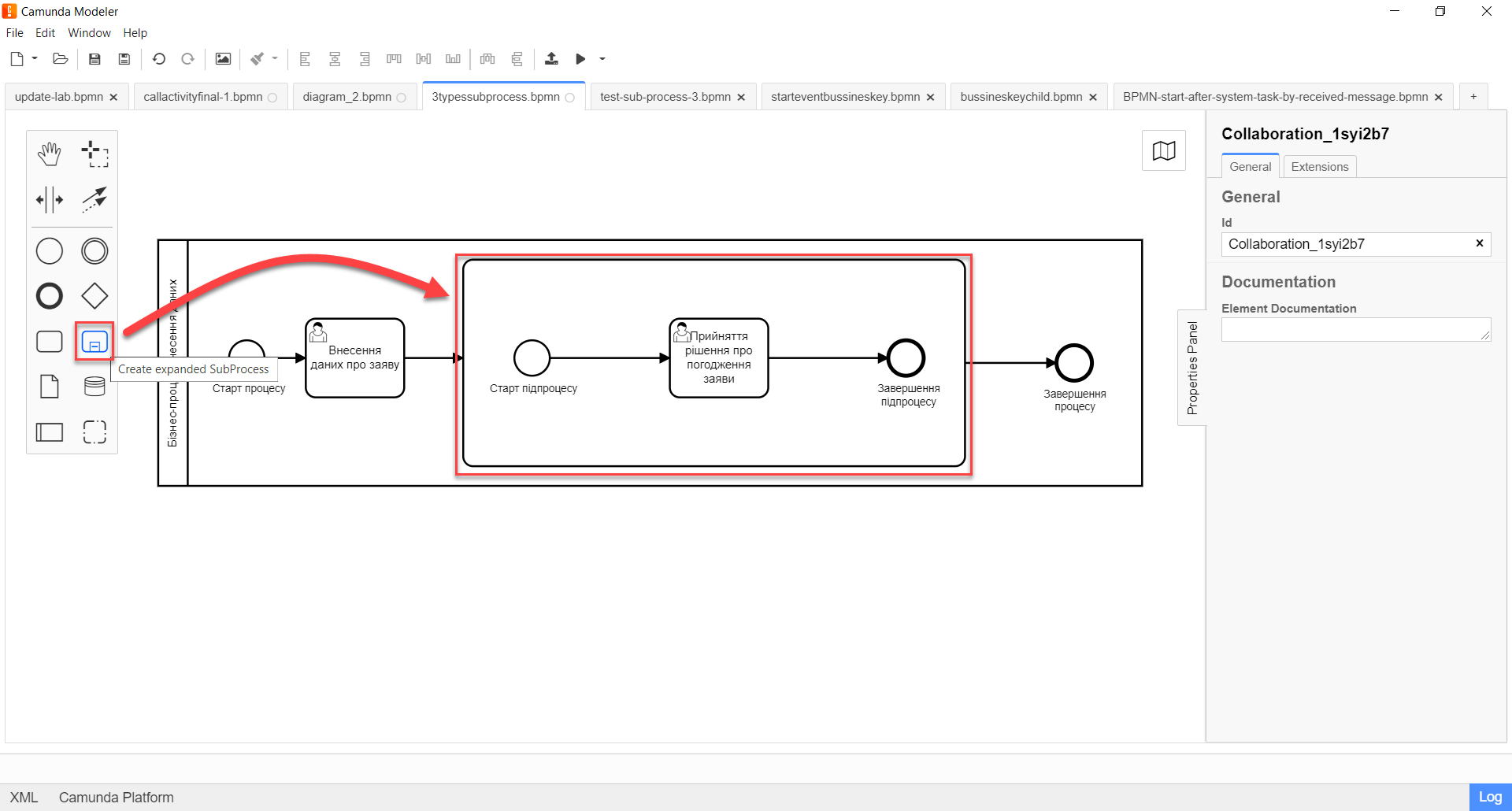Viewport: 1512px width, 811px height.
Task: Collapse the Properties Panel side handle
Action: (1192, 368)
